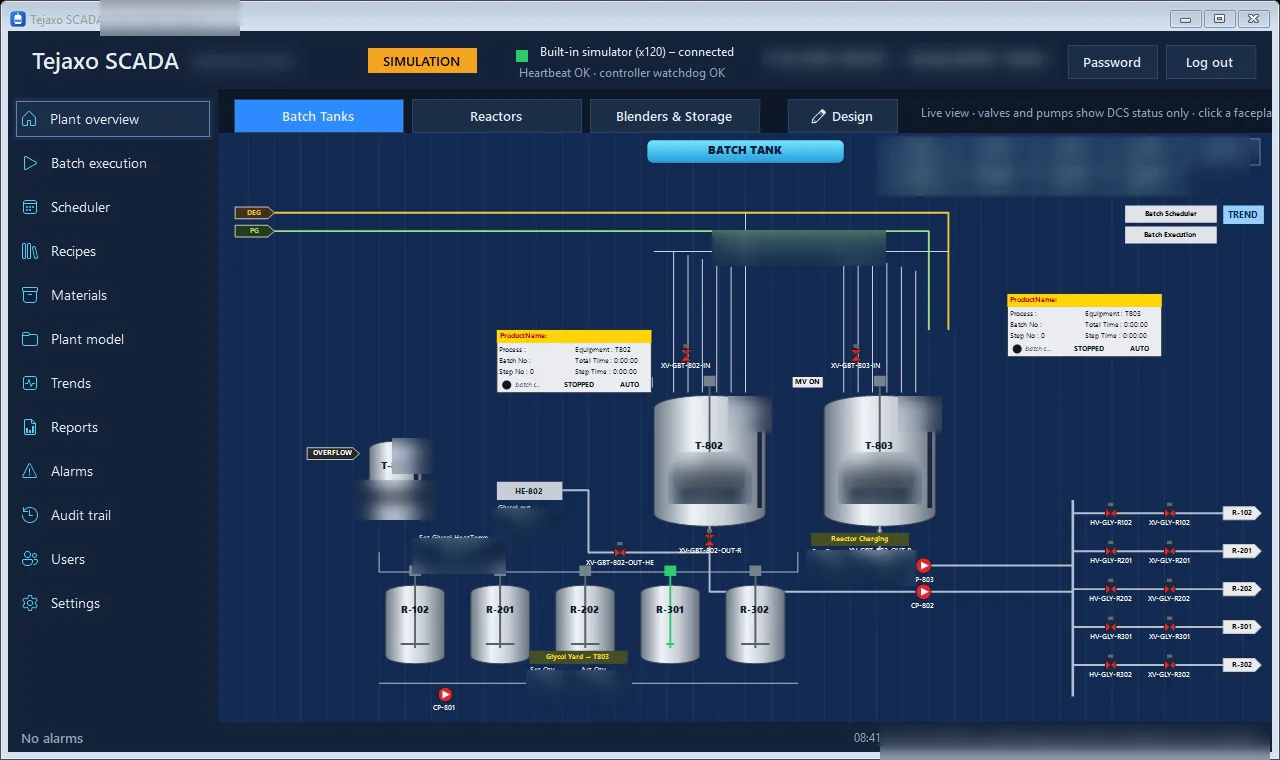
Task: Click the SIMULATION mode badge
Action: [422, 61]
